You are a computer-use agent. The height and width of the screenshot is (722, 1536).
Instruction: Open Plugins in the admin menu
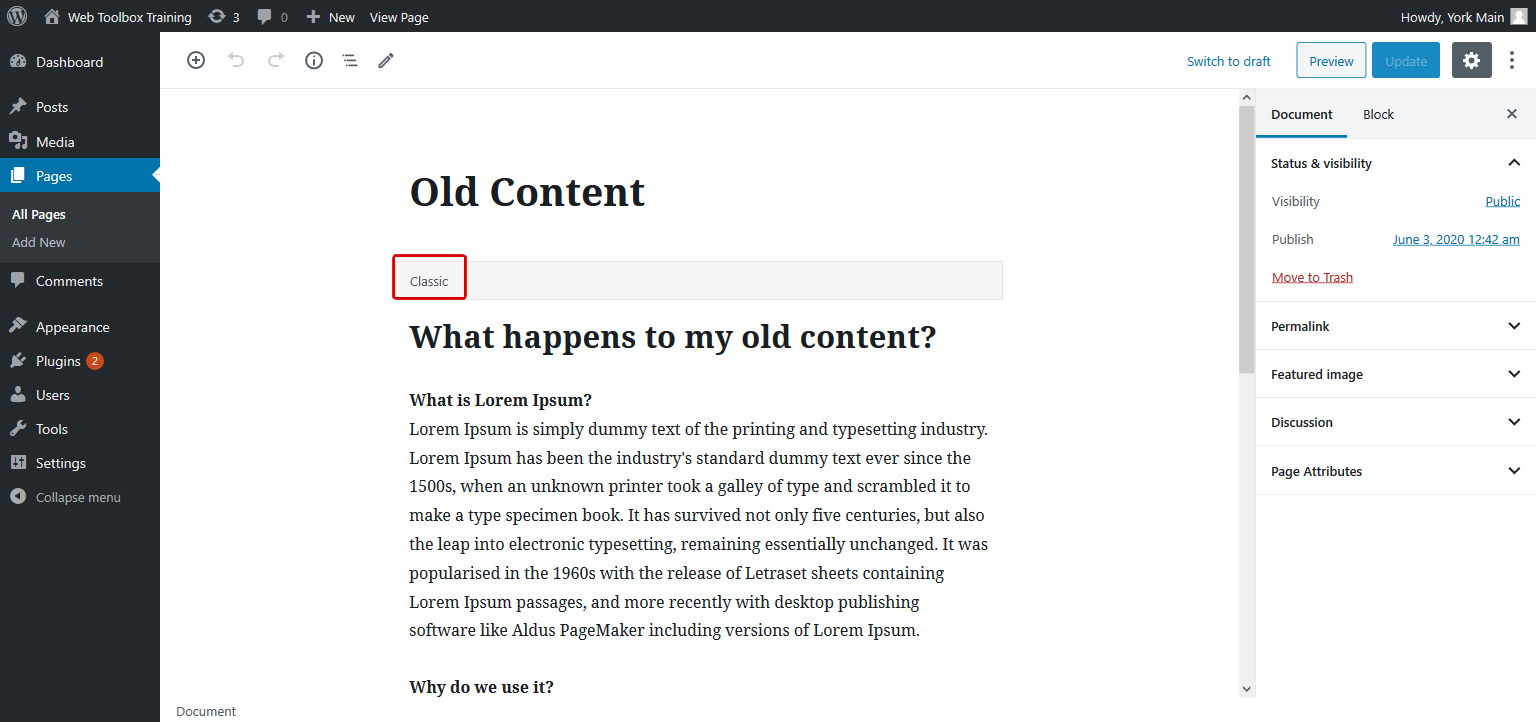(80, 361)
